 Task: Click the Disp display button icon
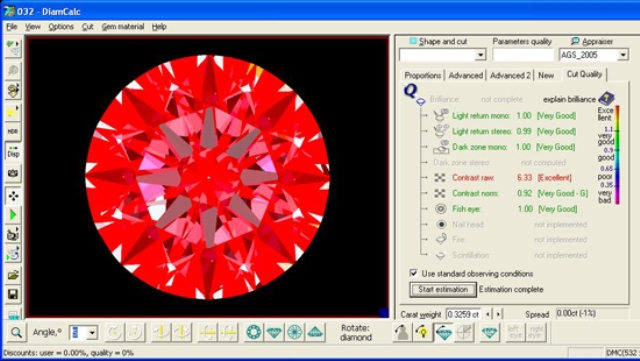[13, 152]
